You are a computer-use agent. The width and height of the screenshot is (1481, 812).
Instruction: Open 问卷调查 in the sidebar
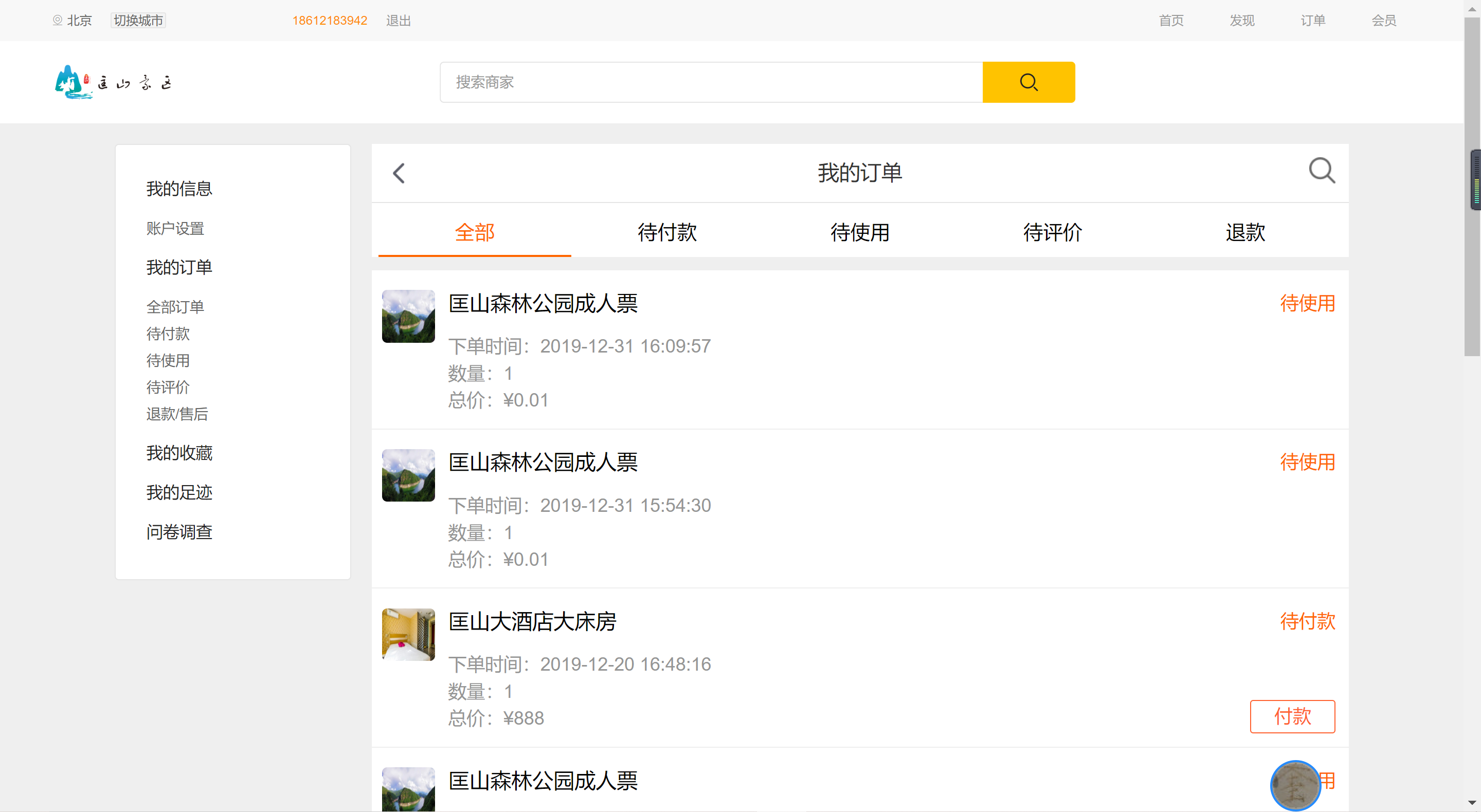coord(179,531)
